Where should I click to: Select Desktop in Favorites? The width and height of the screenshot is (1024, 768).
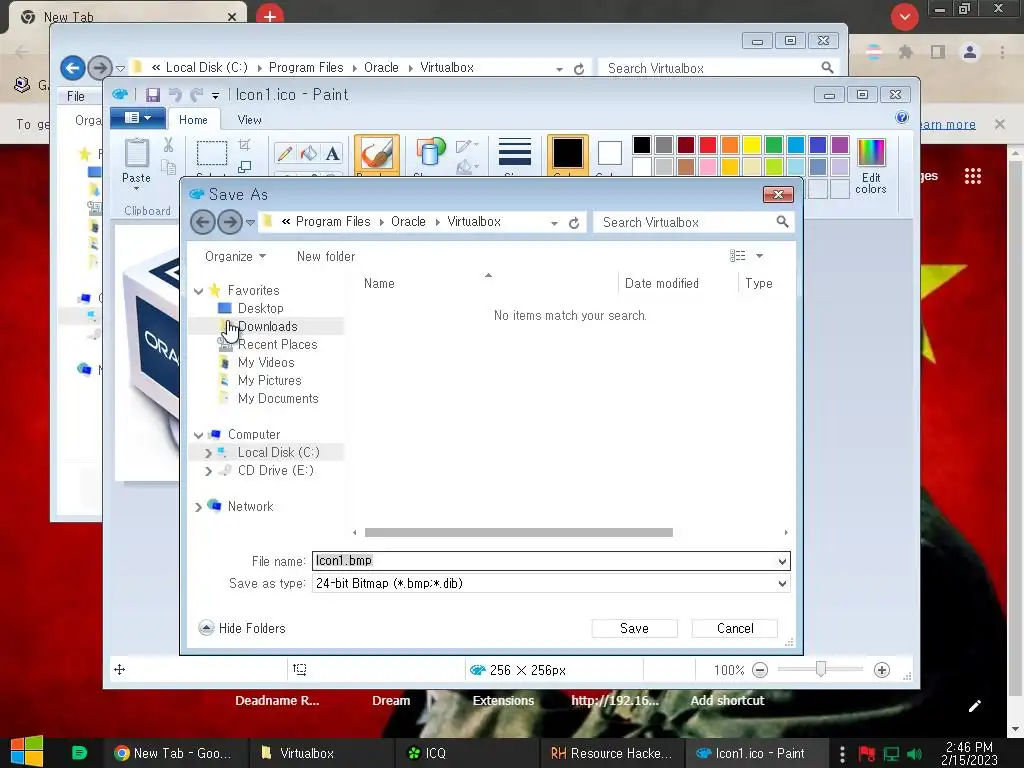(x=260, y=308)
